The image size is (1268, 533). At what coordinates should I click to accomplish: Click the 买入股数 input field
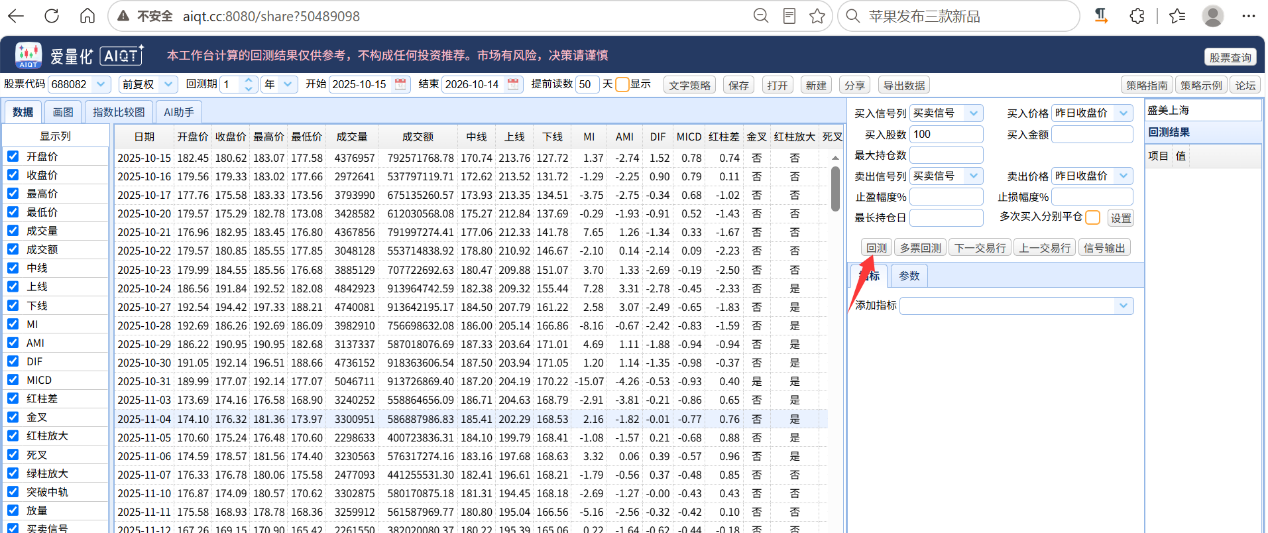click(x=948, y=134)
